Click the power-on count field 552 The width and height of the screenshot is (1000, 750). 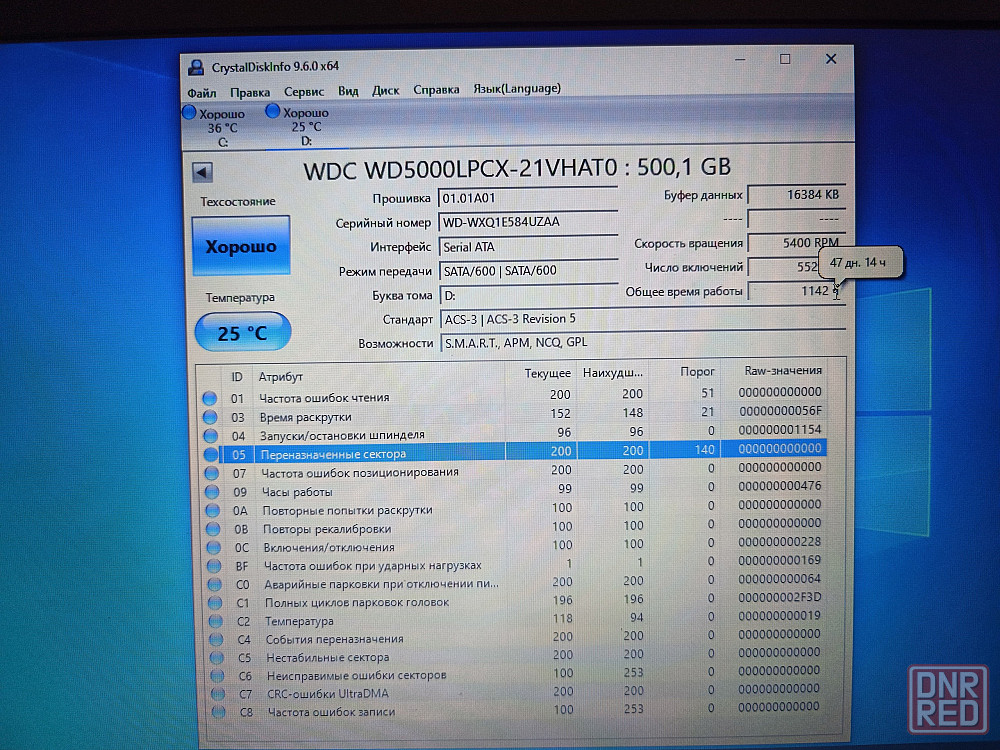tap(785, 267)
